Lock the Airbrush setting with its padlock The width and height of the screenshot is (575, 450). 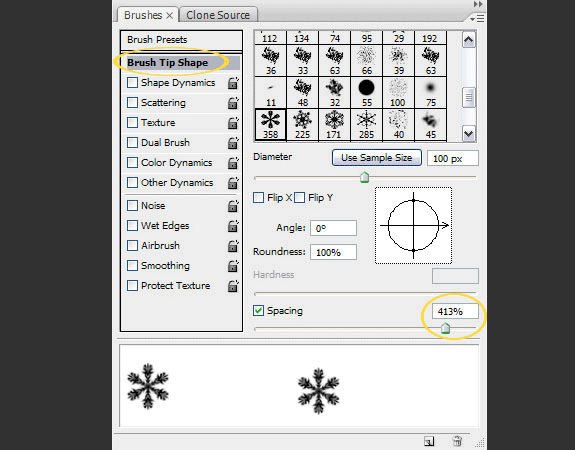pos(233,246)
